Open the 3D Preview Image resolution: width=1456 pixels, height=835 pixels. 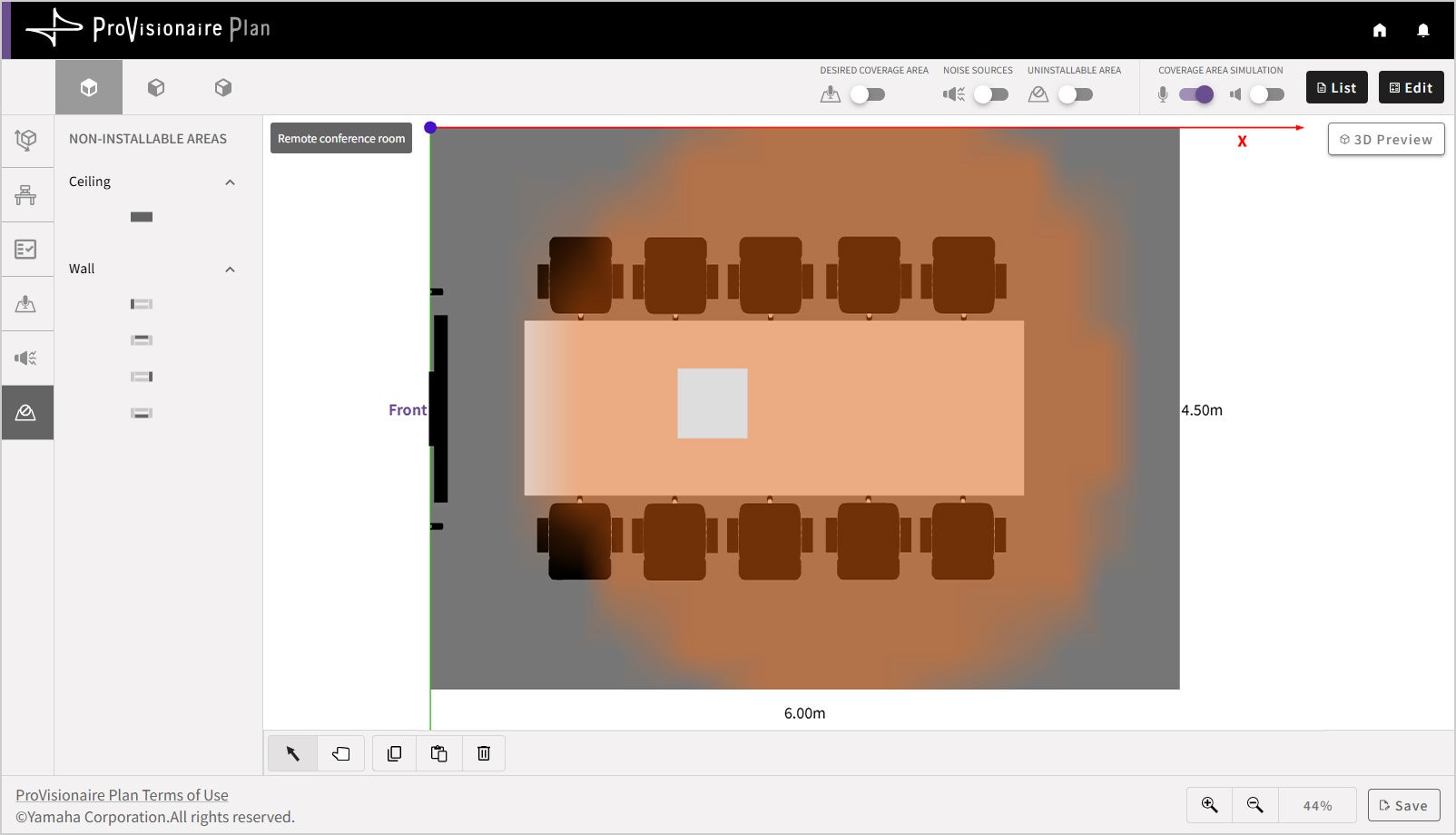pyautogui.click(x=1386, y=139)
